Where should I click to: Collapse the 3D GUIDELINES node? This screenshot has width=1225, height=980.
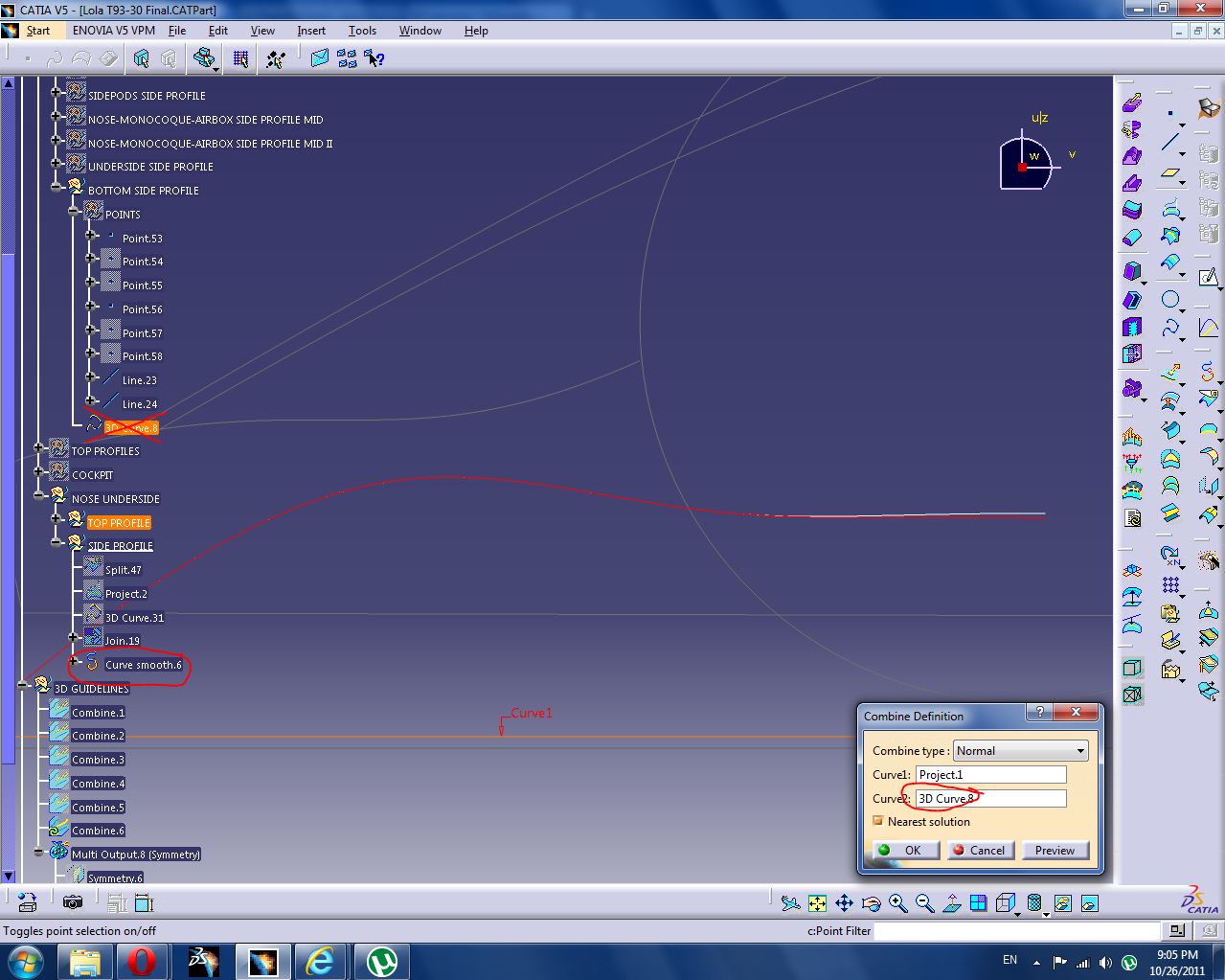click(x=23, y=685)
